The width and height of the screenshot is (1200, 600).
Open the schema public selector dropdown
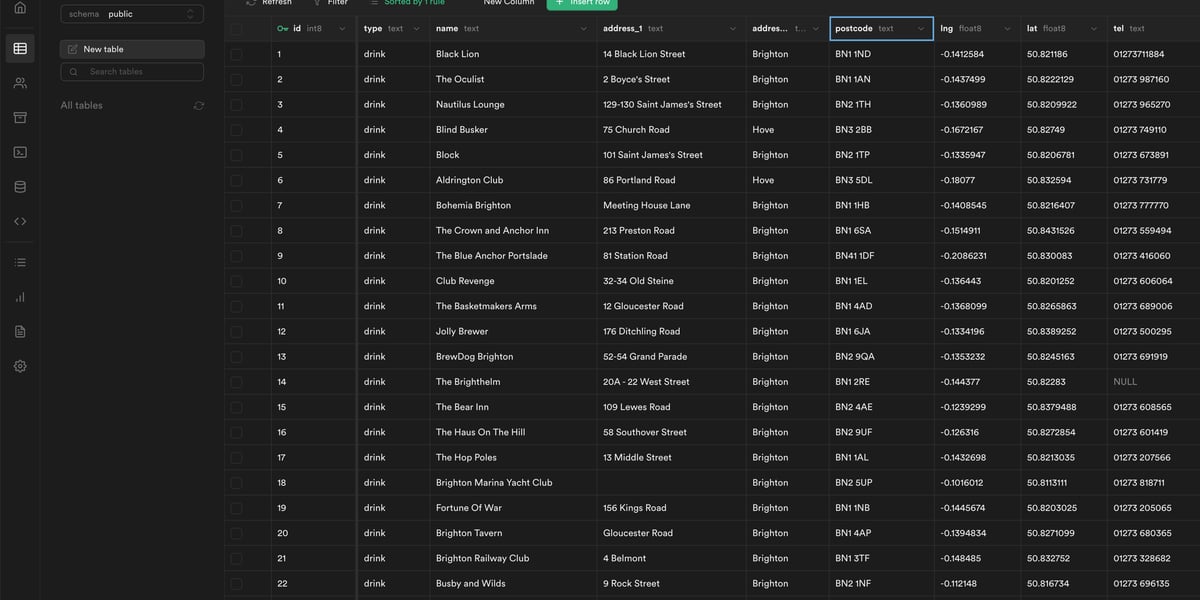coord(132,14)
